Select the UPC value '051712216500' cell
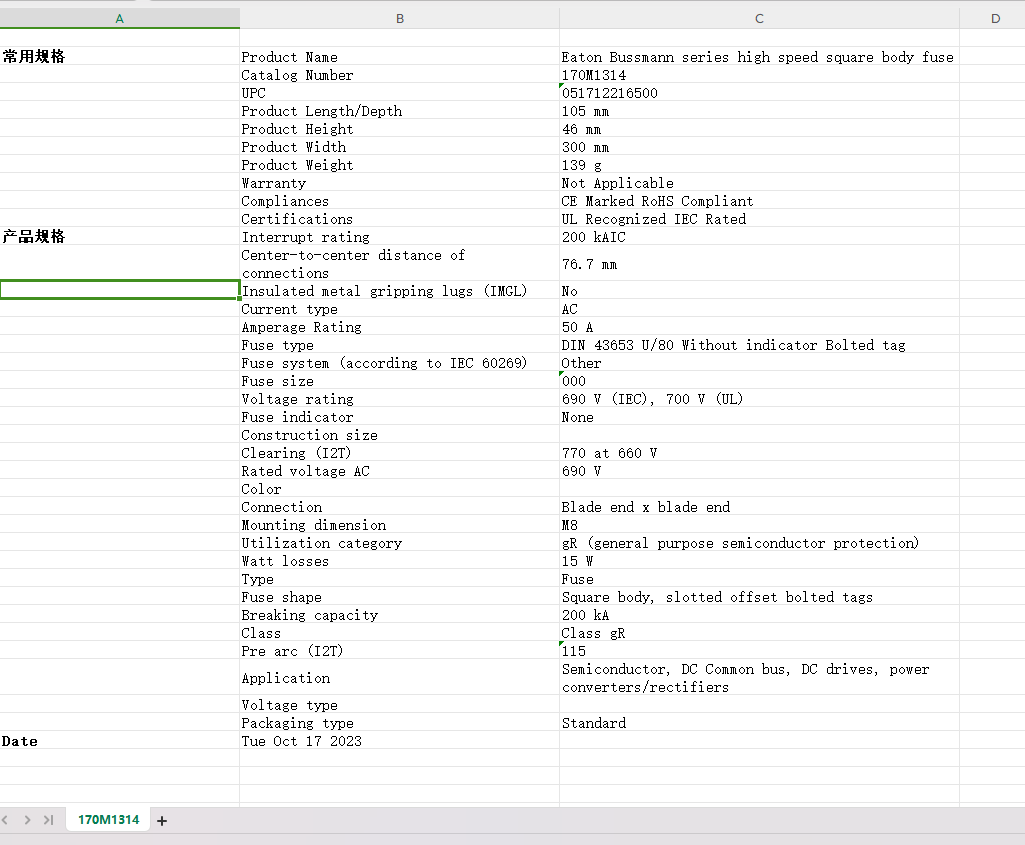1025x845 pixels. pos(759,93)
